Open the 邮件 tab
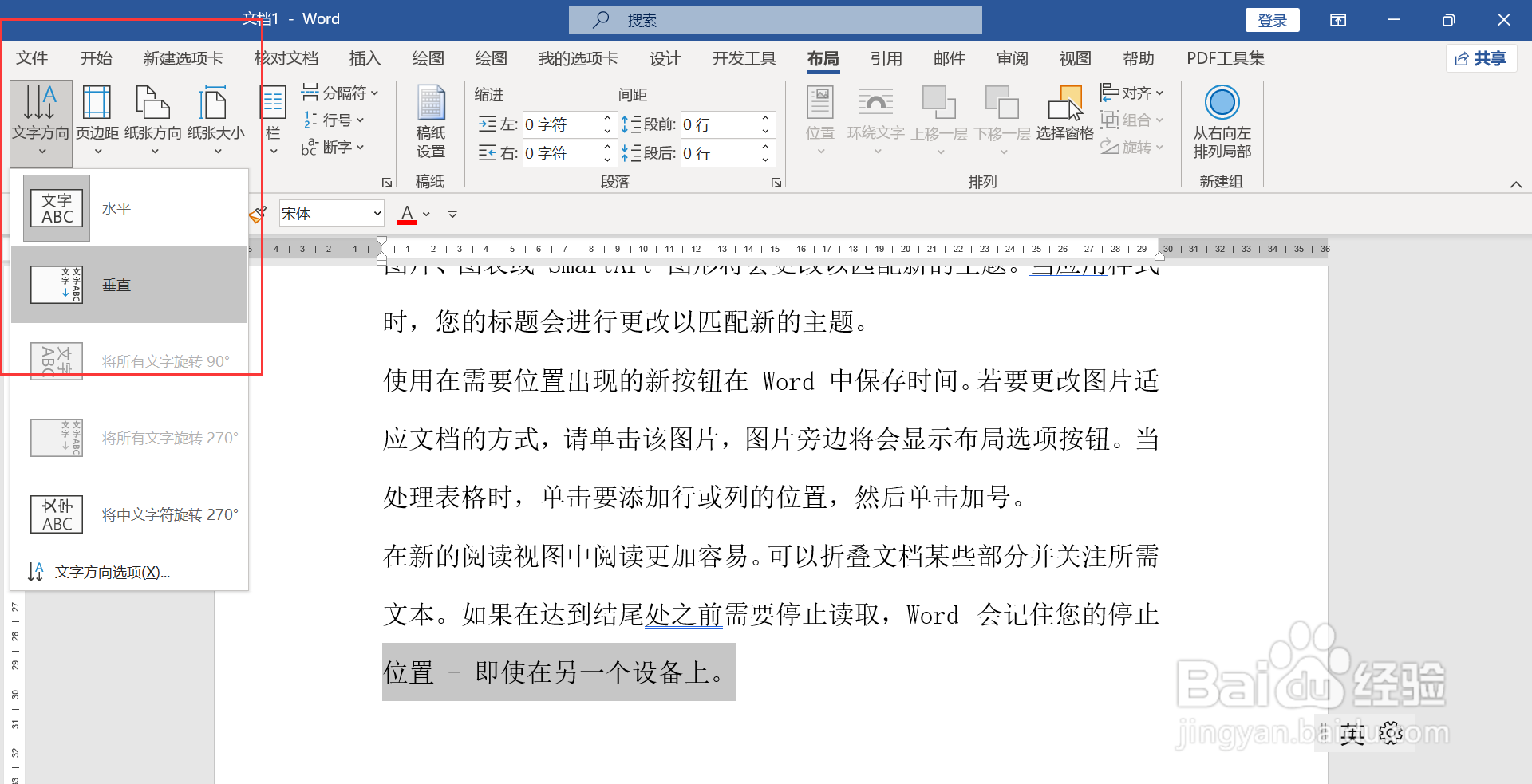The width and height of the screenshot is (1532, 784). point(950,58)
